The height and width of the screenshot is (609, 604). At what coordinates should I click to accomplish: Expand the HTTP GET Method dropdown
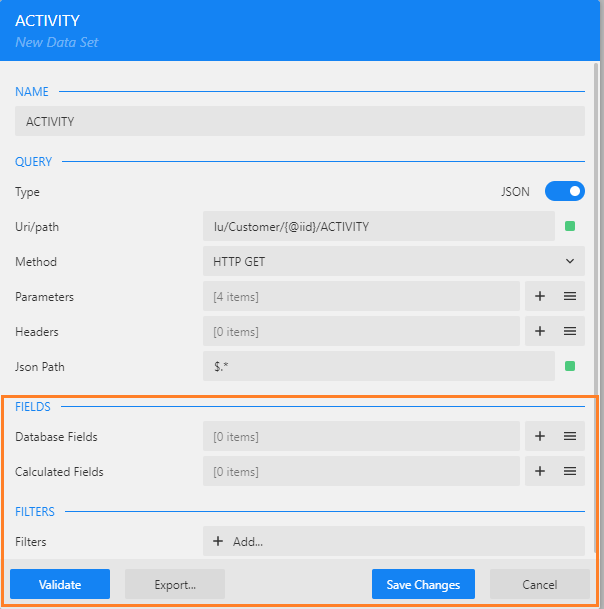click(393, 261)
